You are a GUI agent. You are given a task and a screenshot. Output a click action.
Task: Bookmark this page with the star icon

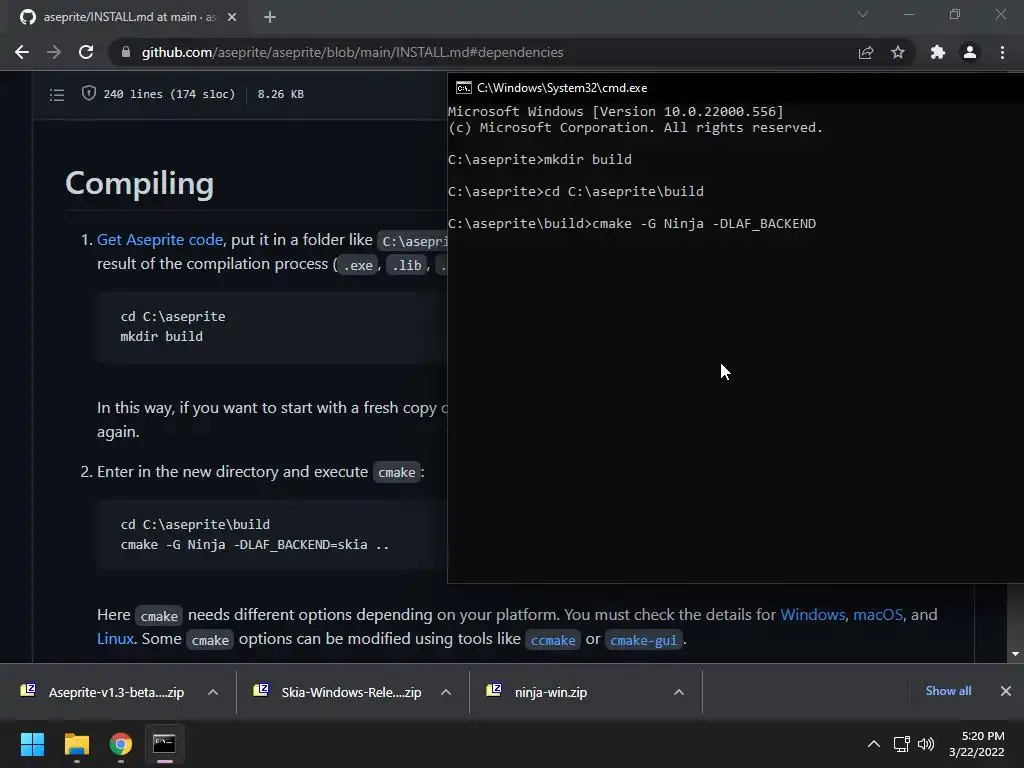point(898,52)
